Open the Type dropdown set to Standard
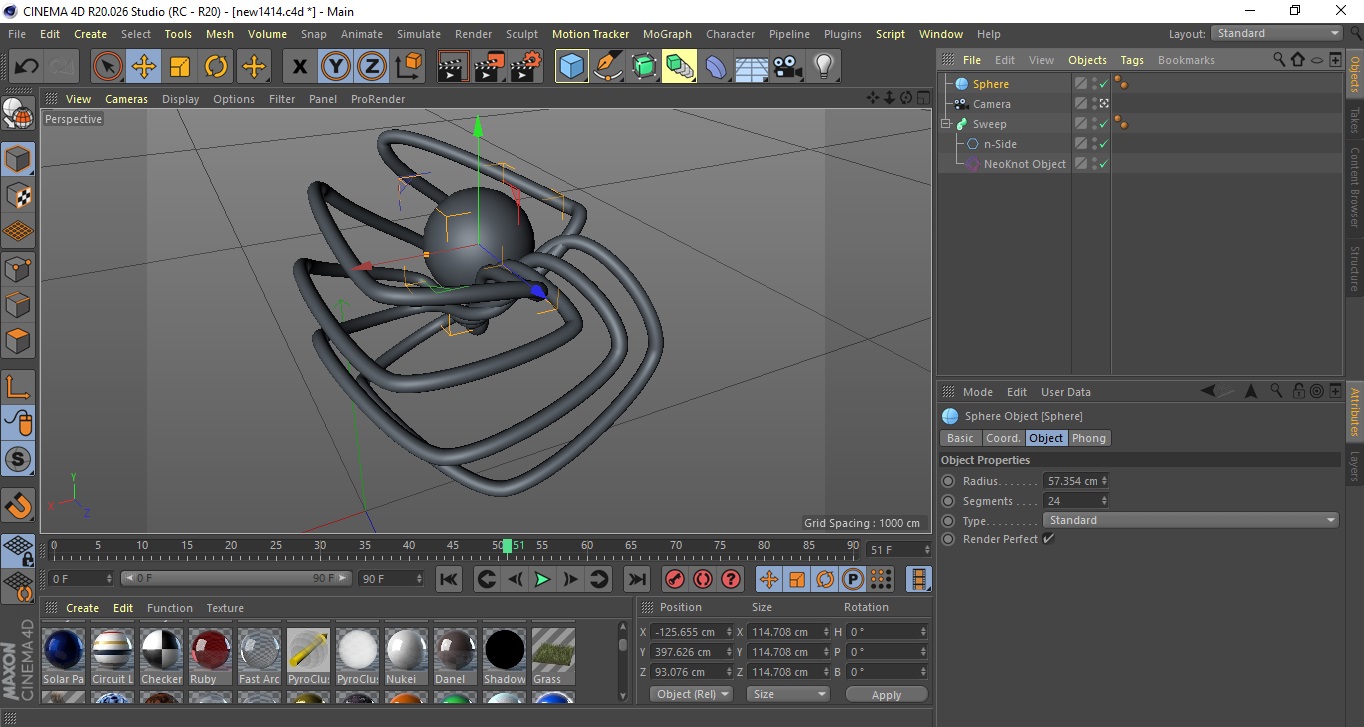 click(x=1190, y=520)
